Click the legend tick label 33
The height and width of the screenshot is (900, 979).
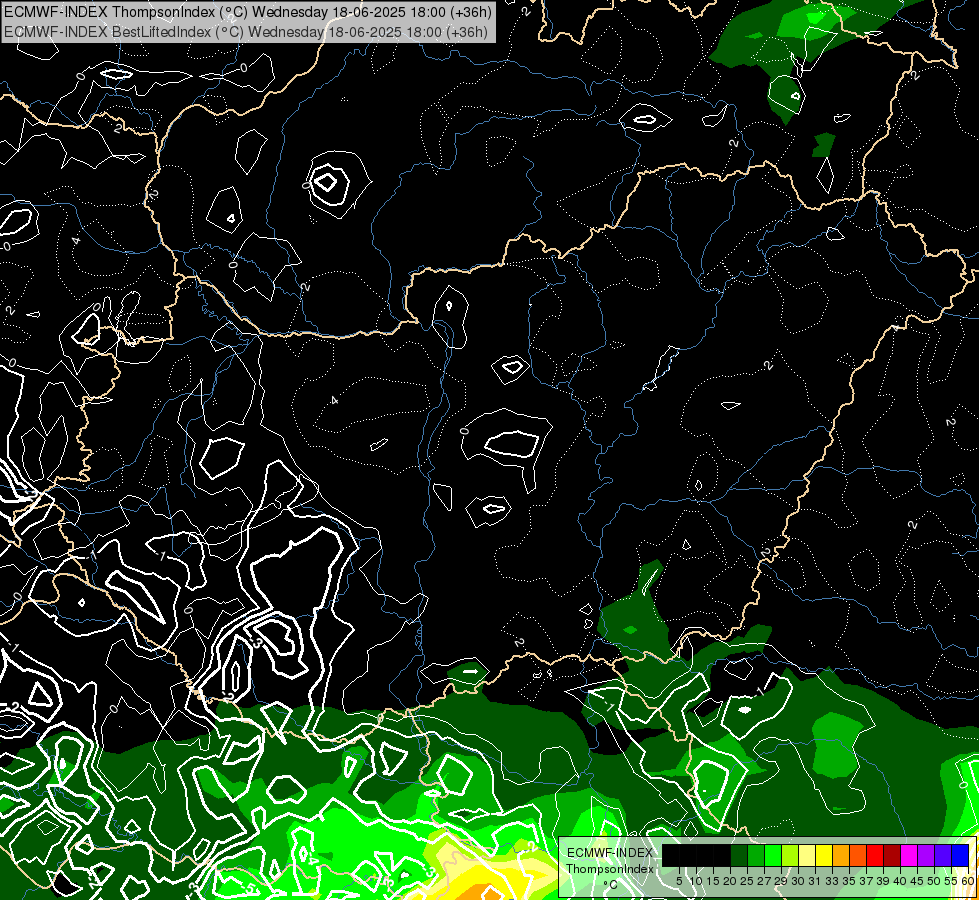tap(832, 881)
